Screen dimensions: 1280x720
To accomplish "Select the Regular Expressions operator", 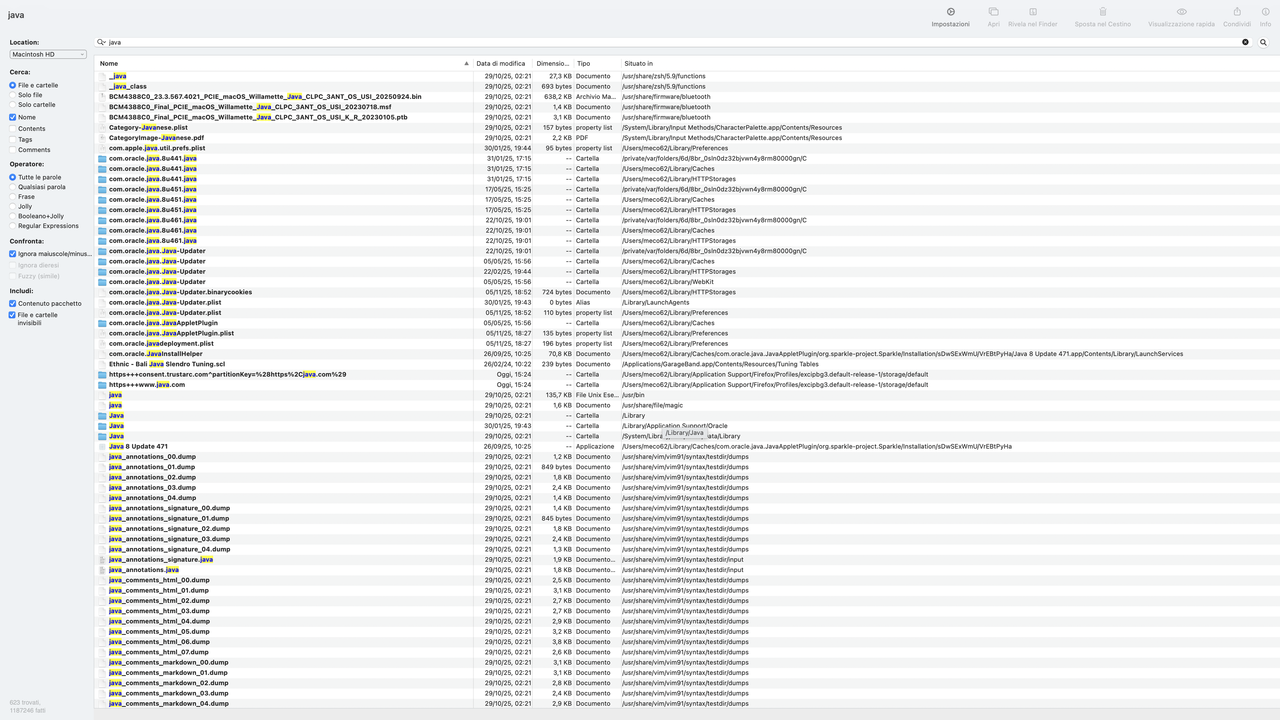I will click(11, 225).
